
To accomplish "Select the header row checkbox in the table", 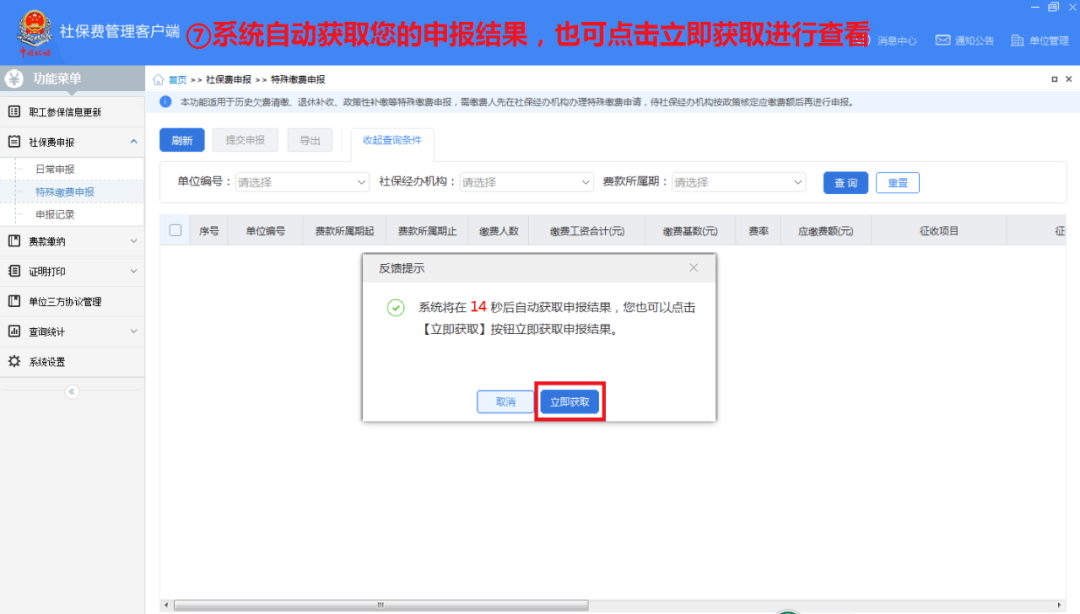I will (174, 229).
